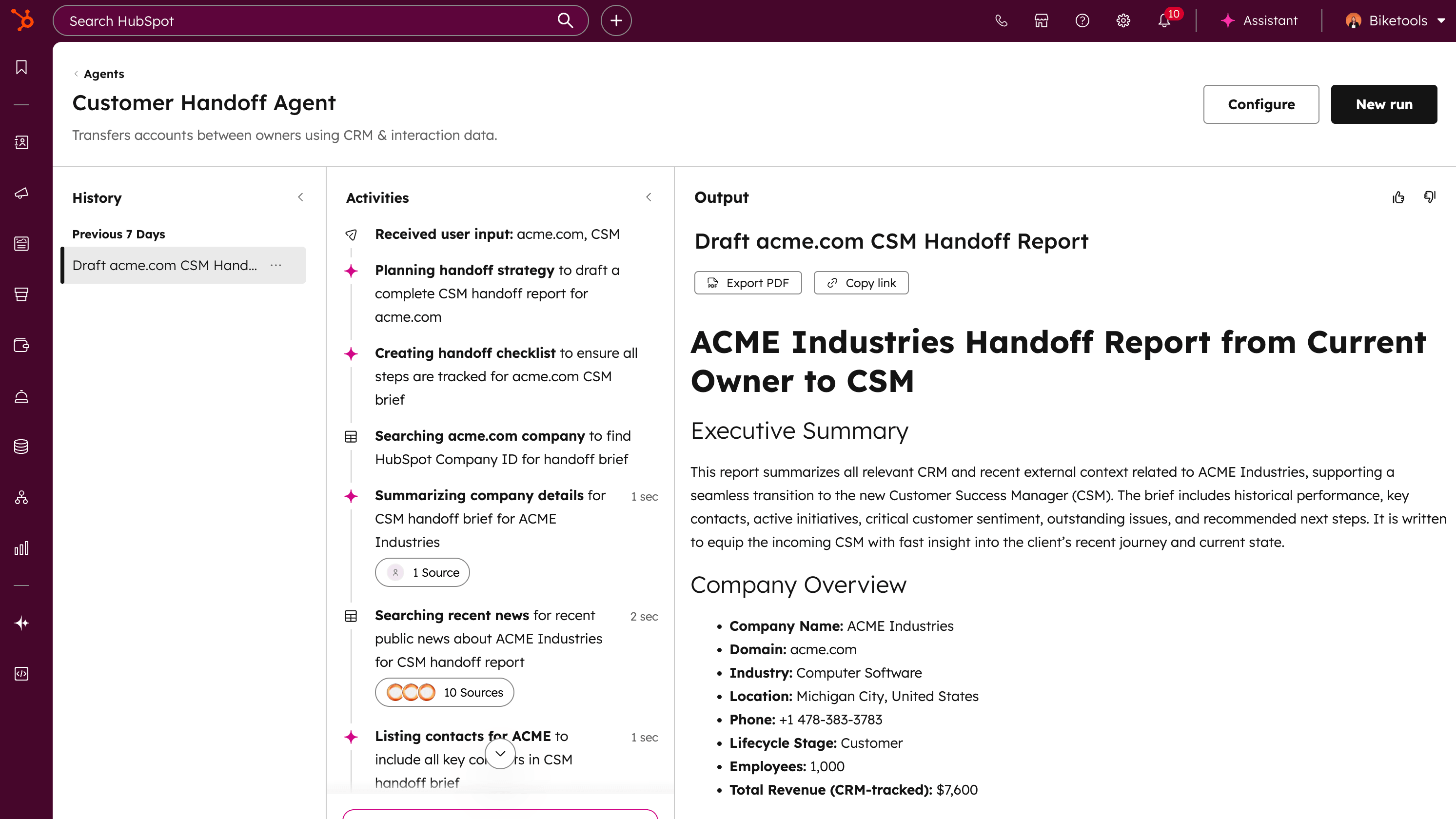
Task: Click Employees: 1,000 line
Action: (787, 766)
